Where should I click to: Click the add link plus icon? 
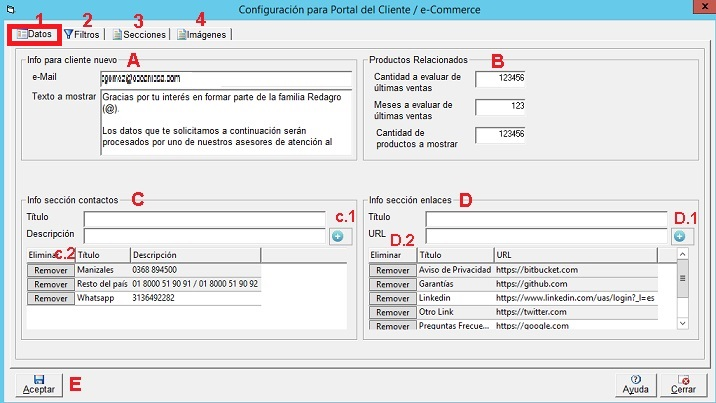click(679, 236)
